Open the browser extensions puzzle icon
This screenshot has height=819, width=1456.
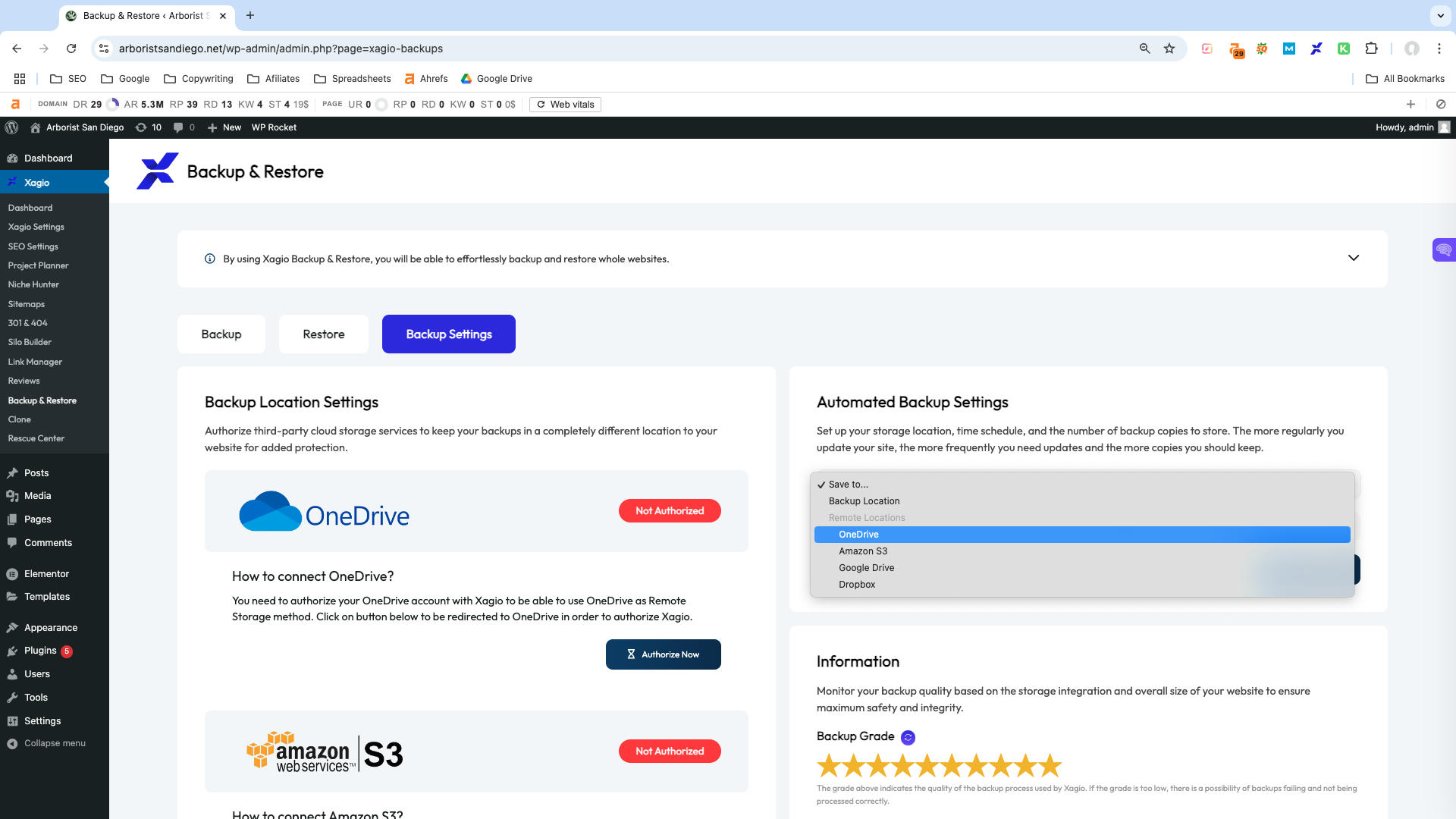click(1371, 49)
